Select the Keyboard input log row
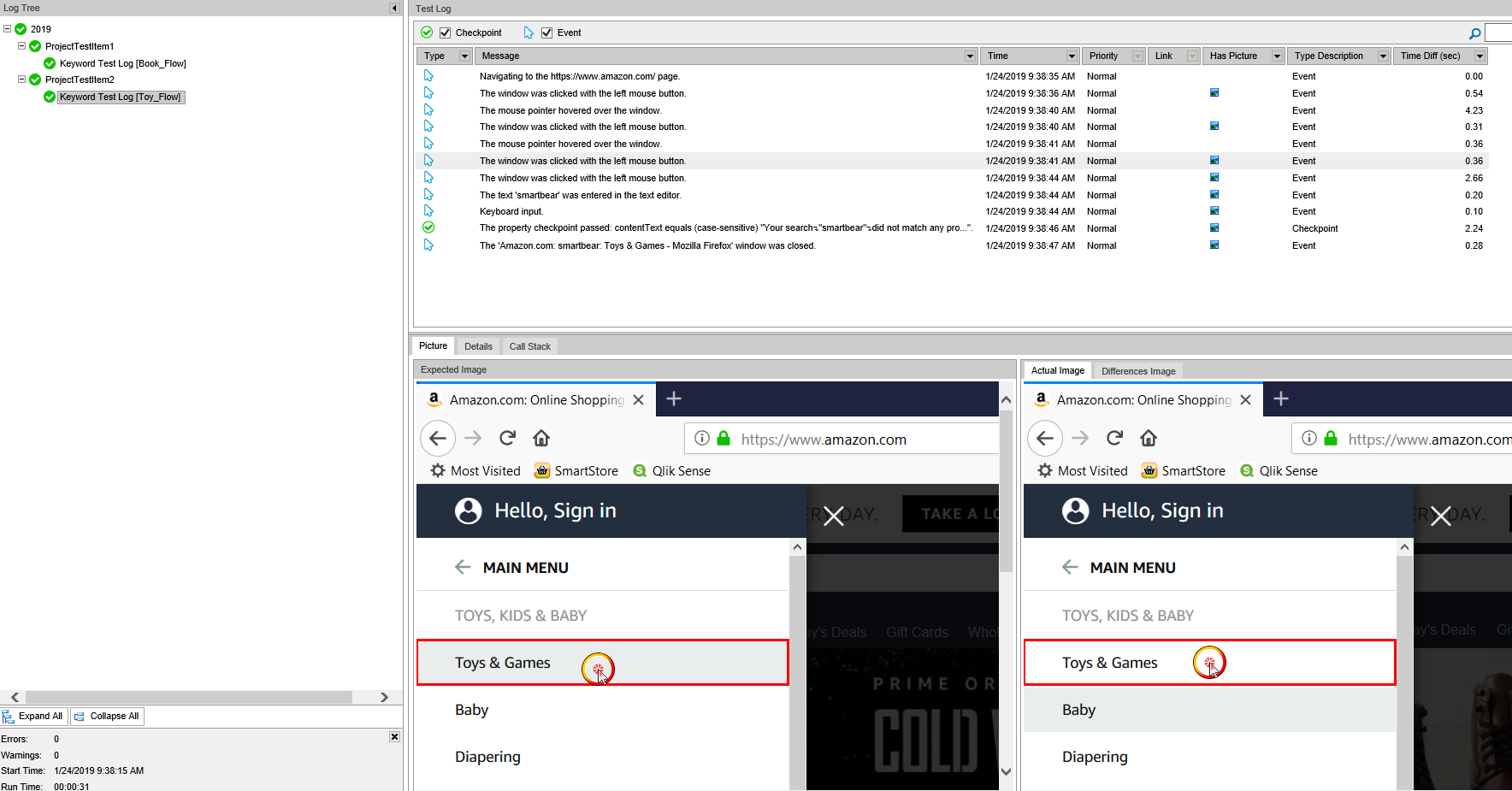The width and height of the screenshot is (1512, 791). pos(952,211)
